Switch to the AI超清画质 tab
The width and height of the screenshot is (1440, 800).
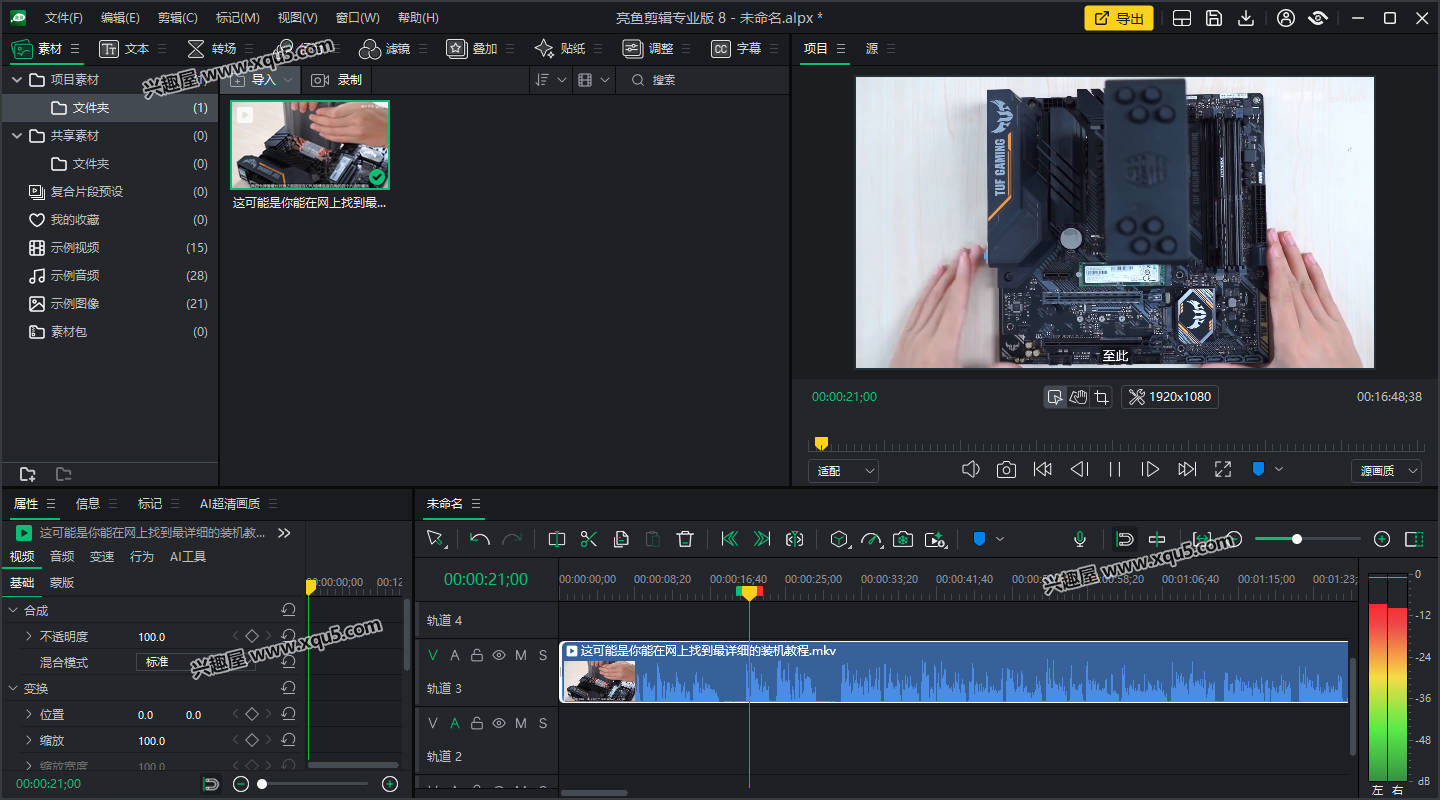pos(230,504)
